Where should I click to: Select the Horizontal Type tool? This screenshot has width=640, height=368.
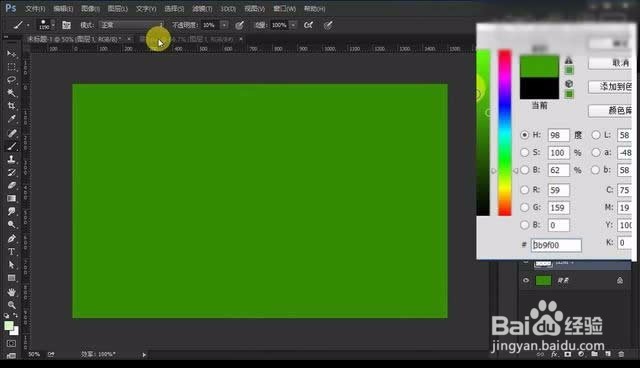11,252
